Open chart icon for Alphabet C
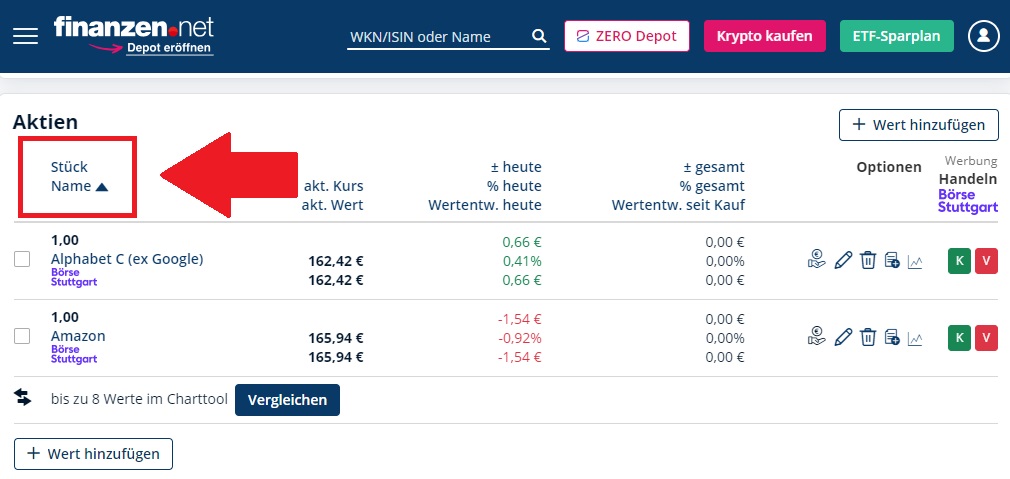The width and height of the screenshot is (1010, 479). (x=915, y=261)
